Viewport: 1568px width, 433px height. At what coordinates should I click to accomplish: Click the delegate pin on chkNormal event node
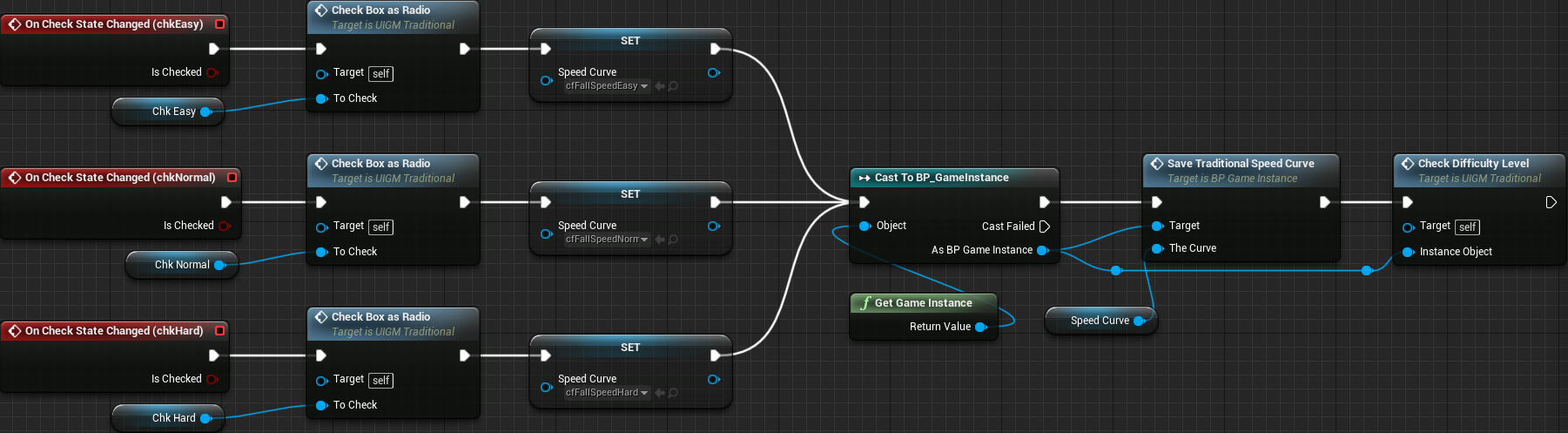pyautogui.click(x=232, y=178)
